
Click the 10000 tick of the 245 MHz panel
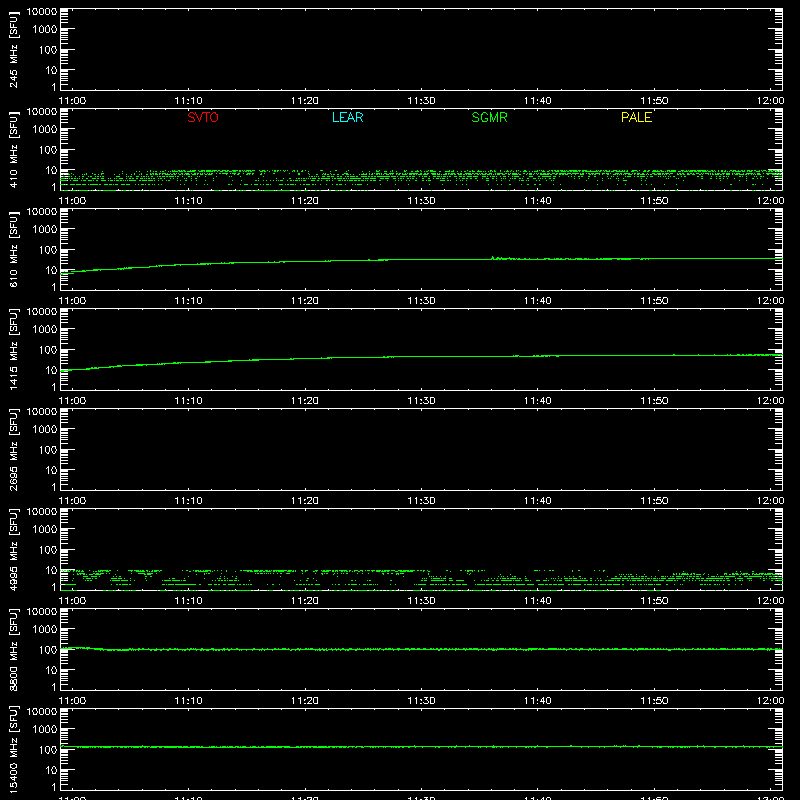[x=42, y=12]
